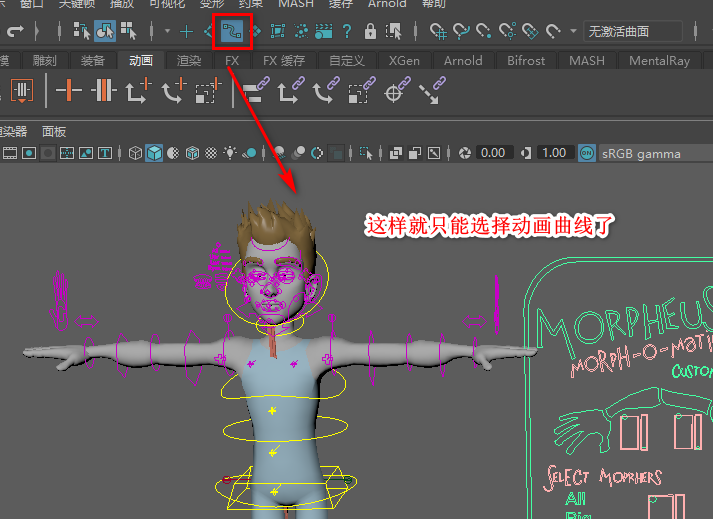
Task: Click the orange playblast shelf icon
Action: point(22,91)
